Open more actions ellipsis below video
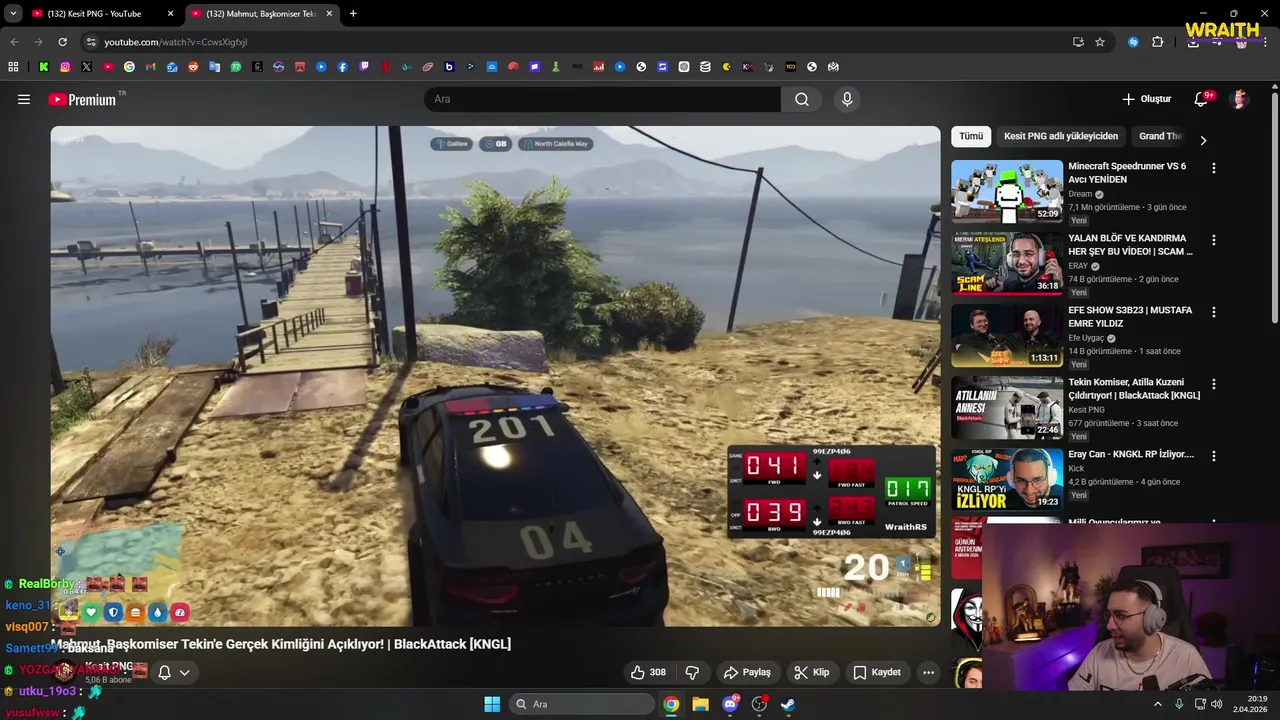 [928, 672]
